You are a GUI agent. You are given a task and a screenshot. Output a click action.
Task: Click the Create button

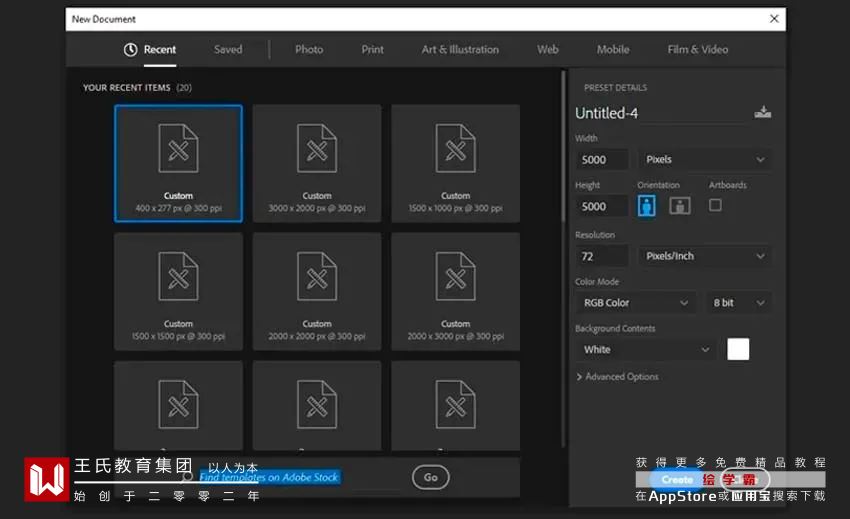677,479
